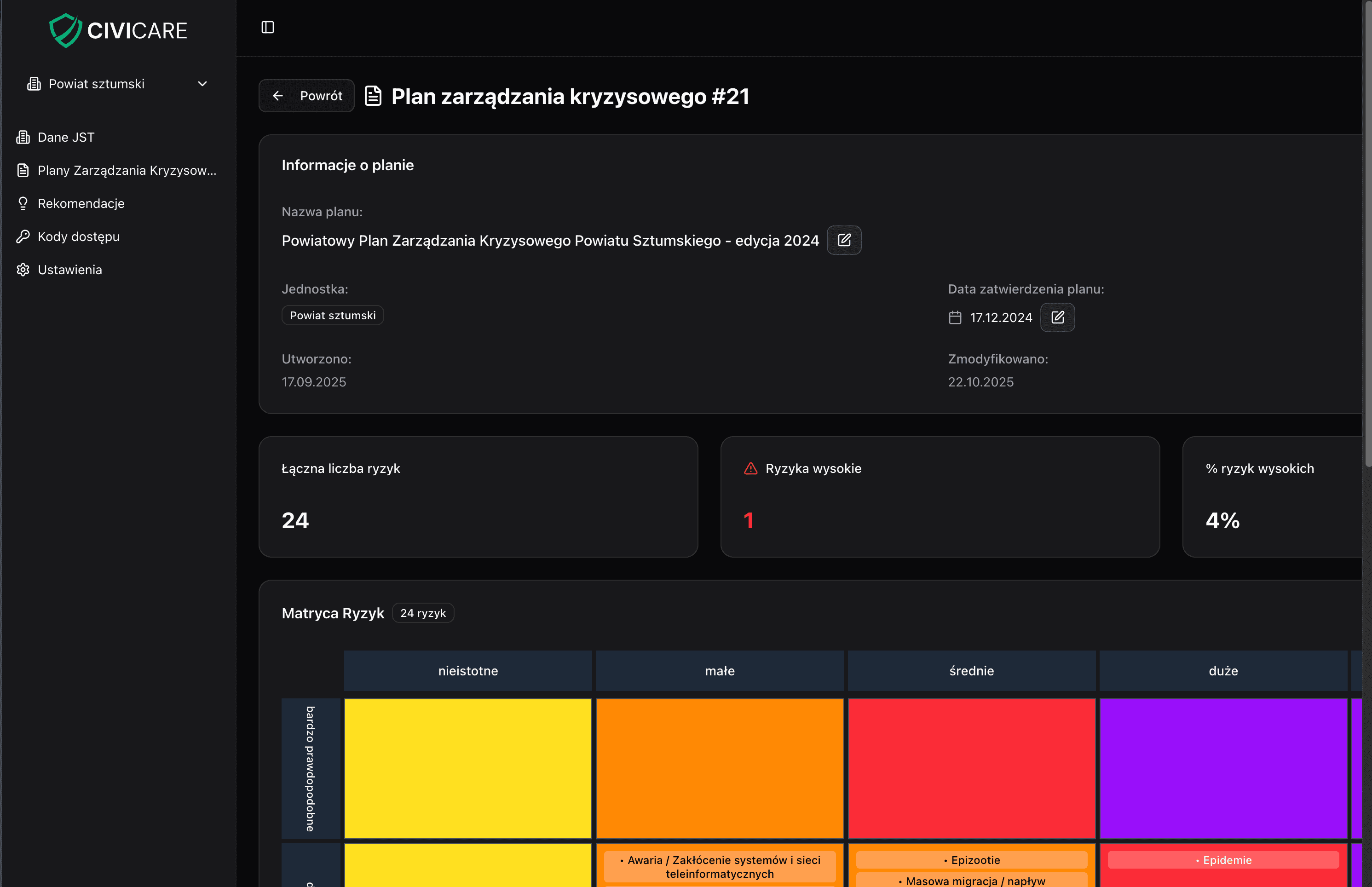Open Awaria systemów i sieci teleinformatycznych risk
1372x887 pixels.
720,867
